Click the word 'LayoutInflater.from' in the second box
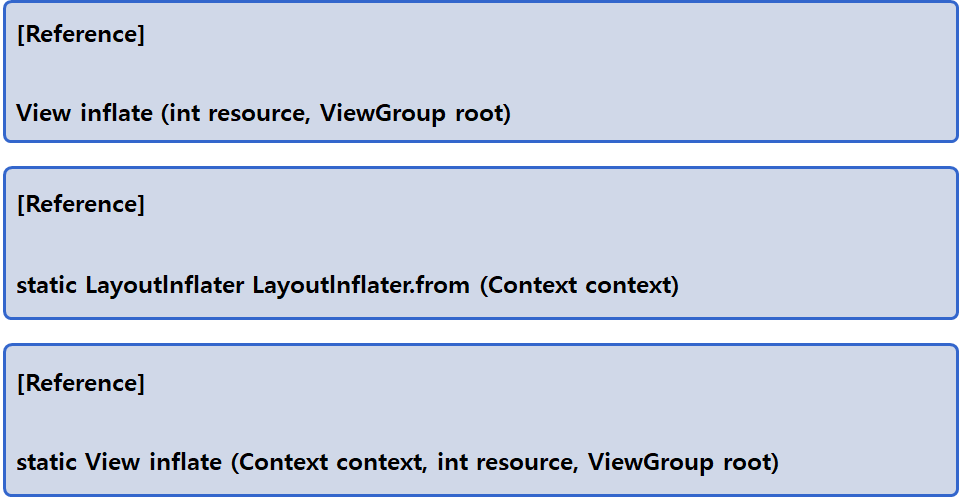 click(x=361, y=285)
